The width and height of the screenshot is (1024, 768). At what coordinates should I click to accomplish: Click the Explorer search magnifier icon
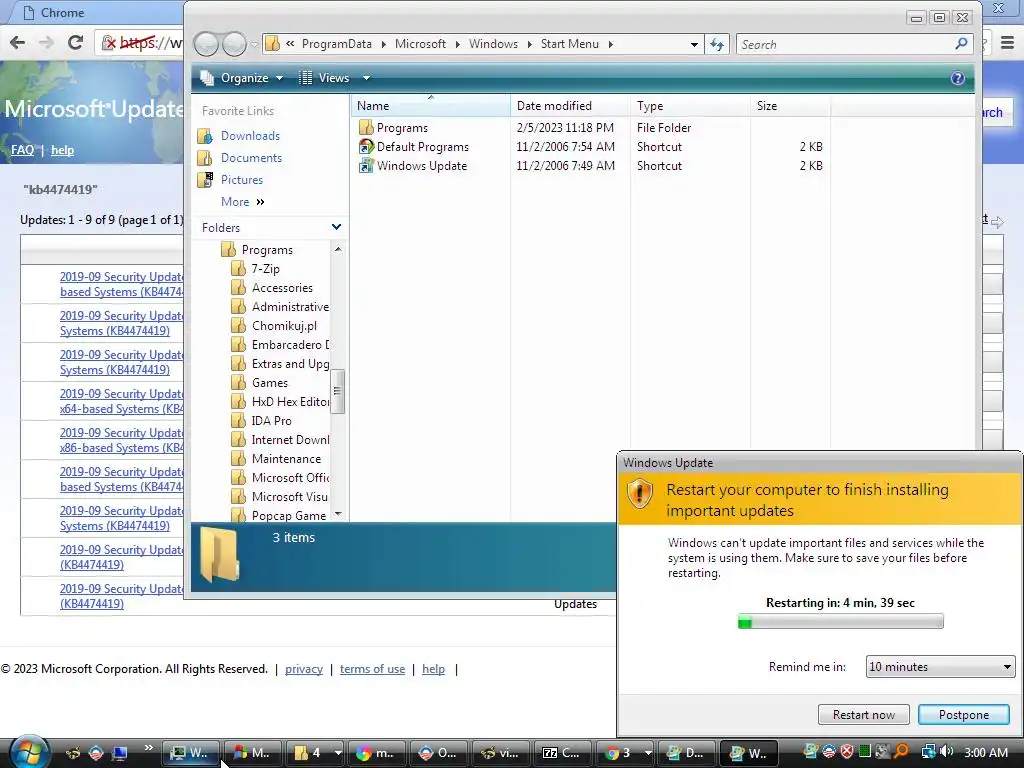[961, 44]
